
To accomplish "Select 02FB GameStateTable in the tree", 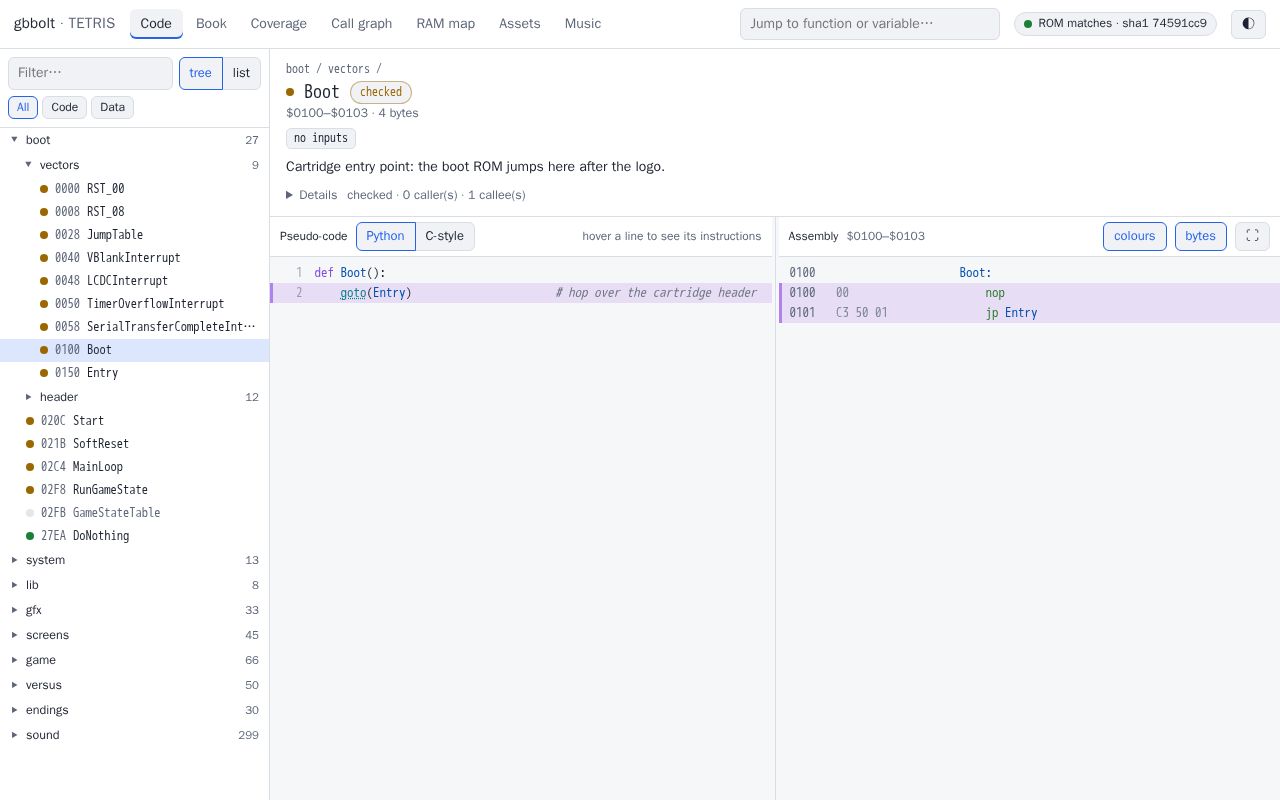I will [134, 513].
